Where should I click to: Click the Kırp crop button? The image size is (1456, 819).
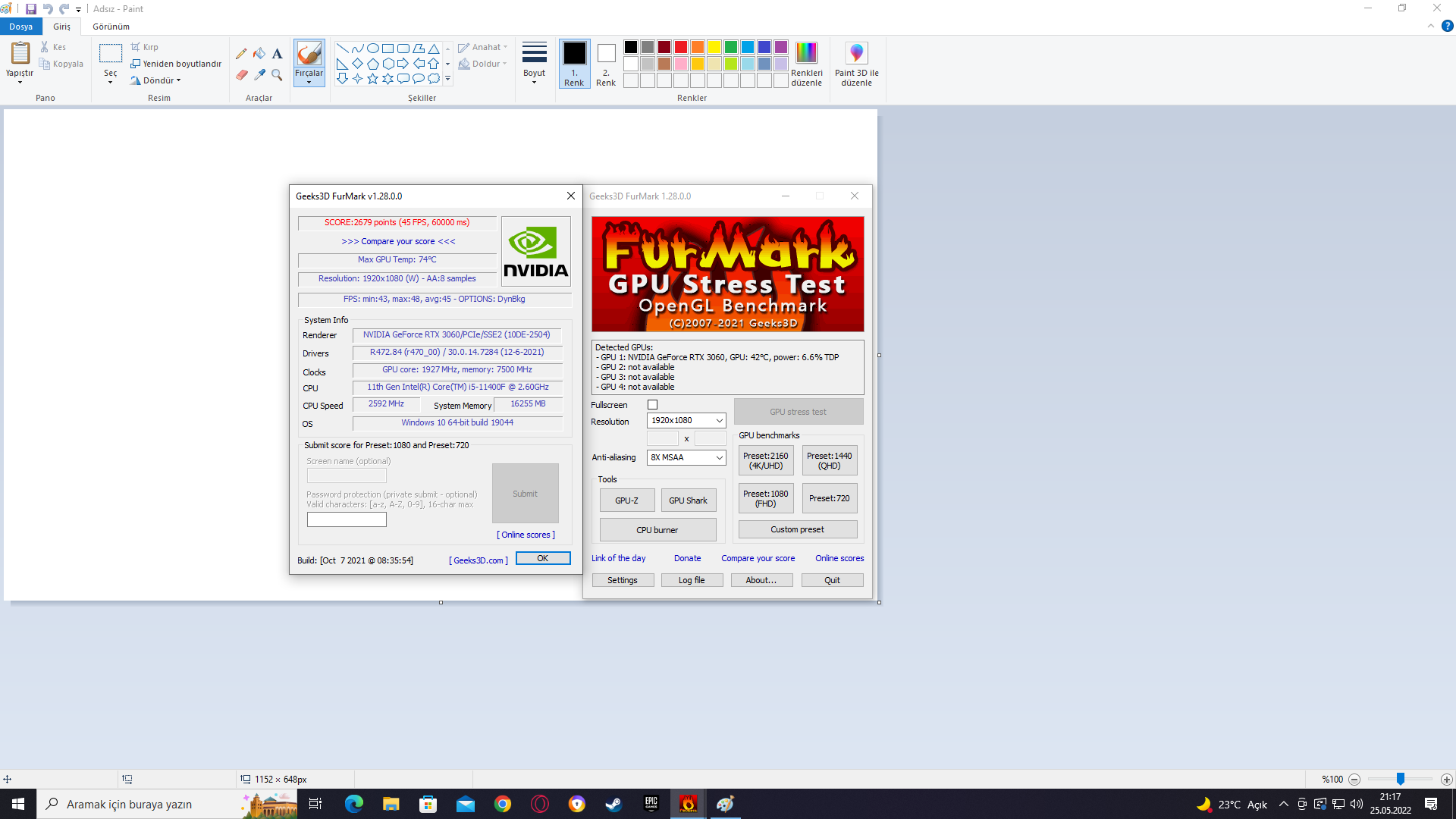[144, 47]
